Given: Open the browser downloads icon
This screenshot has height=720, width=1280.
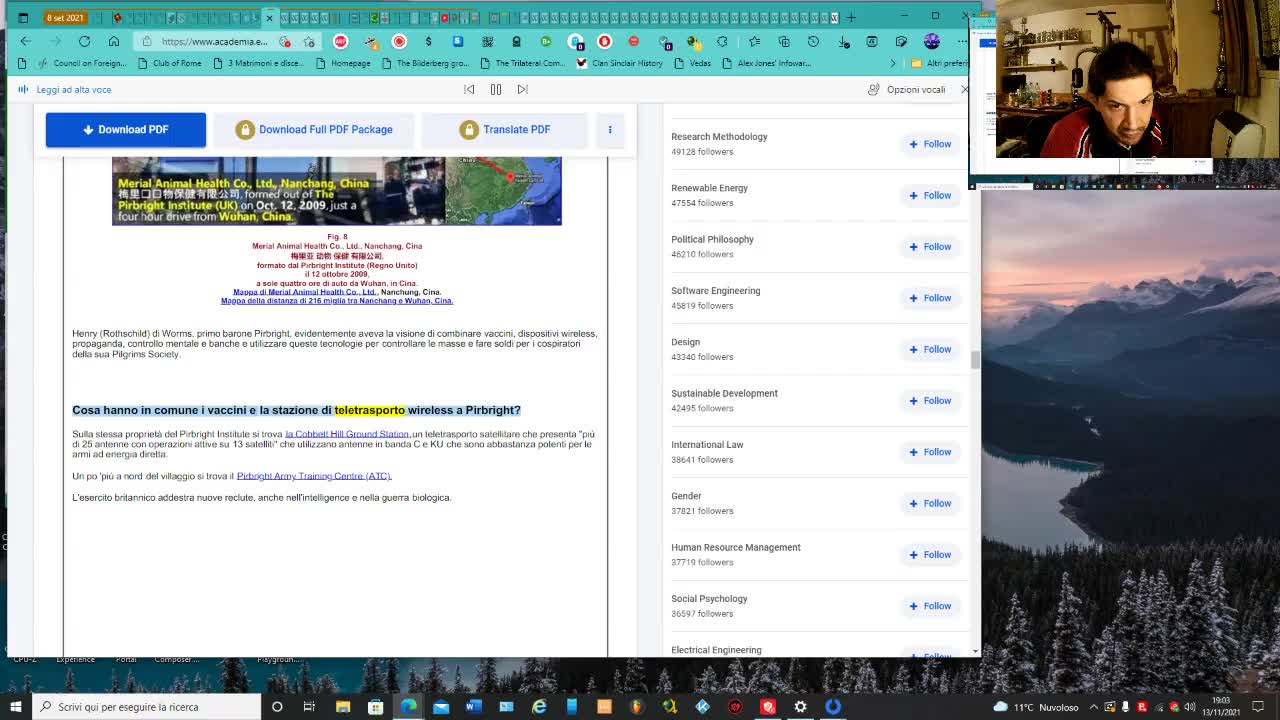Looking at the screenshot, I should coord(843,41).
